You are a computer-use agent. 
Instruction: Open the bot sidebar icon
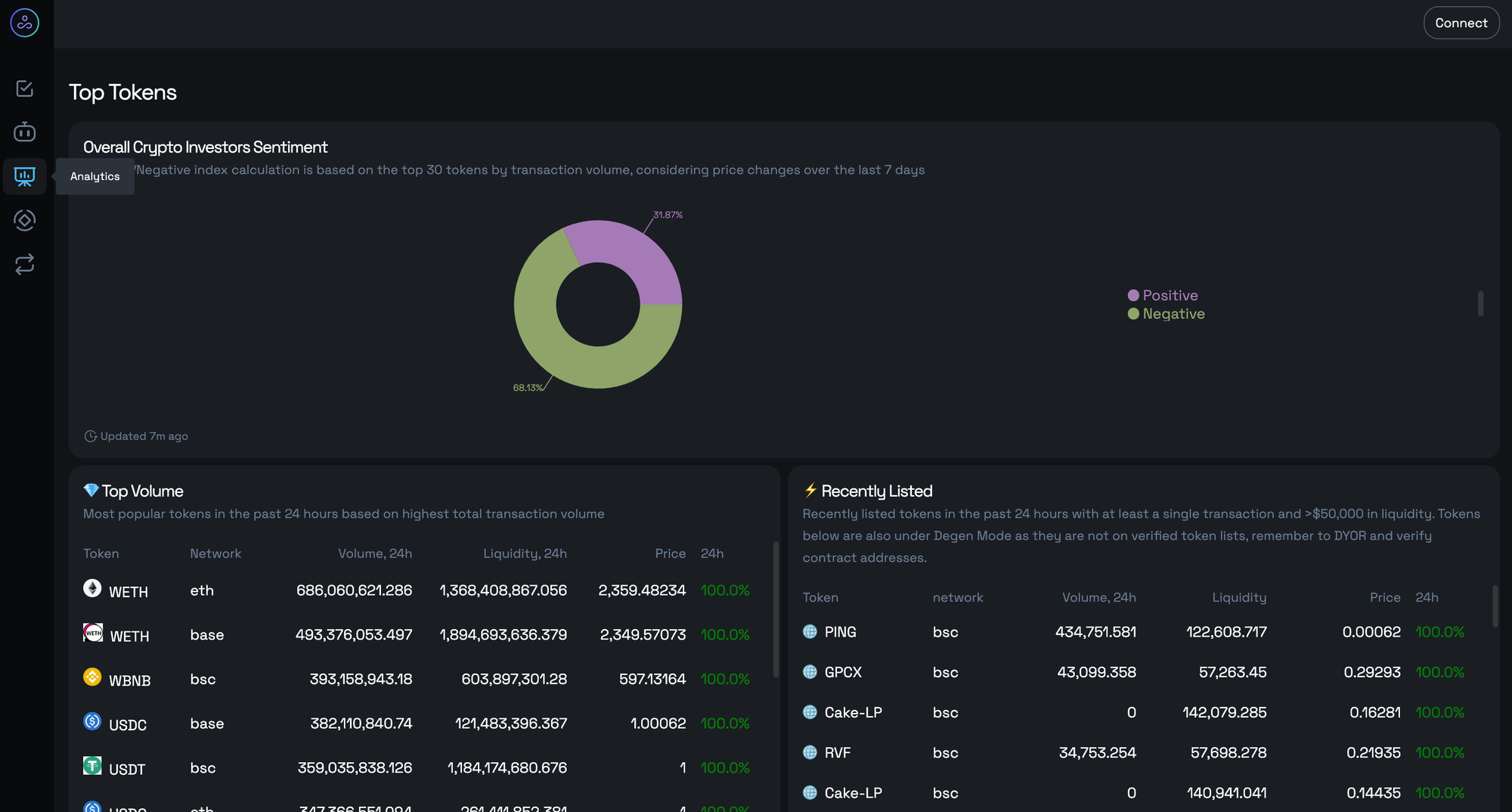coord(24,132)
